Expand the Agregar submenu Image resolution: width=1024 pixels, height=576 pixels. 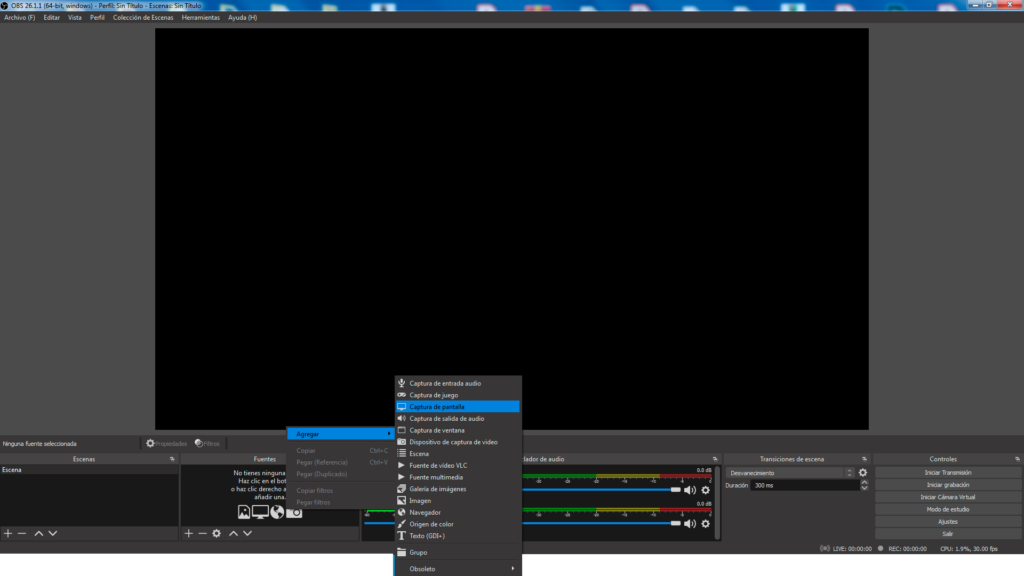tap(341, 434)
